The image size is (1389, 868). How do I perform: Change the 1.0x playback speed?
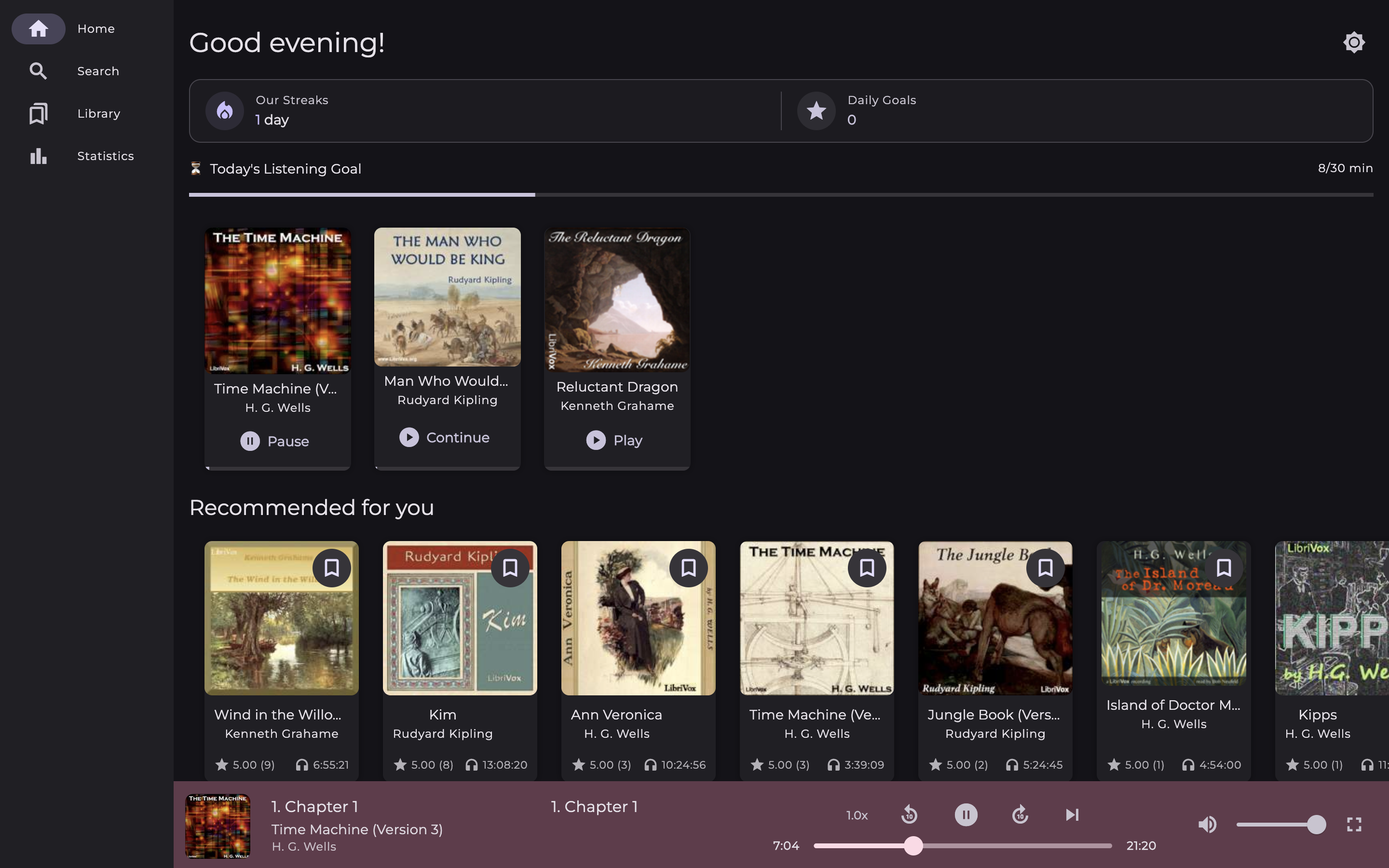857,815
